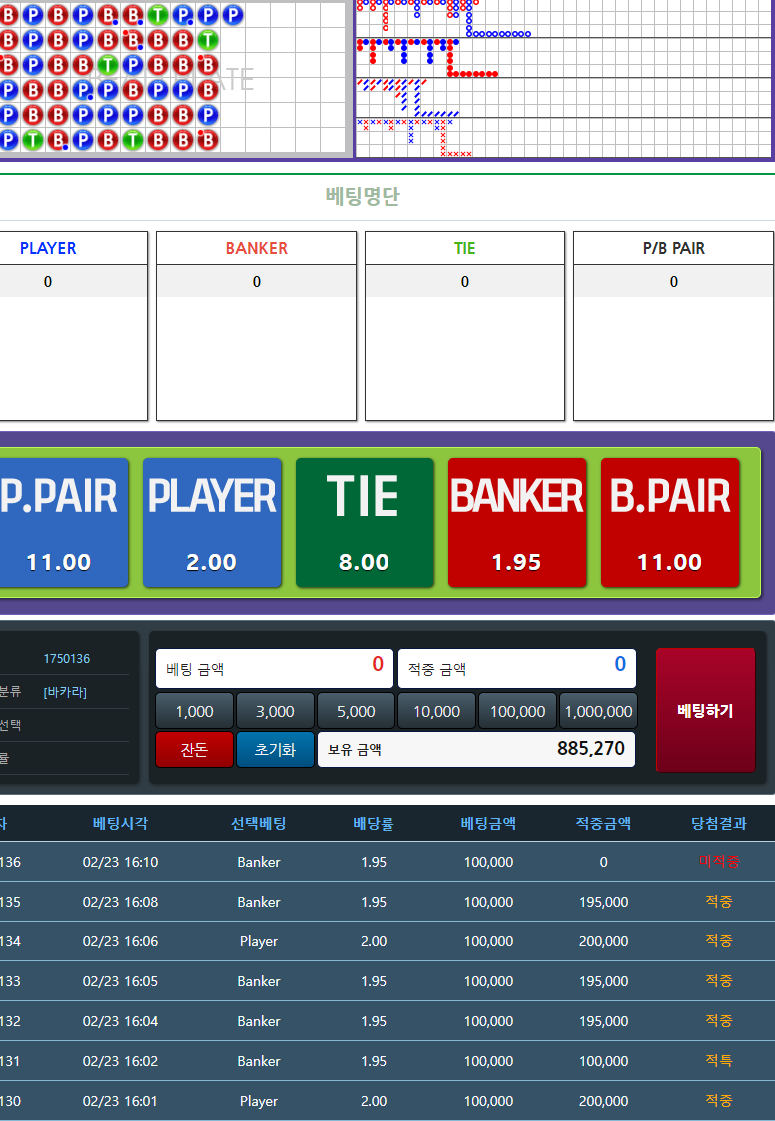
Task: Pick the red BANKER 1.95 tile
Action: pos(517,523)
